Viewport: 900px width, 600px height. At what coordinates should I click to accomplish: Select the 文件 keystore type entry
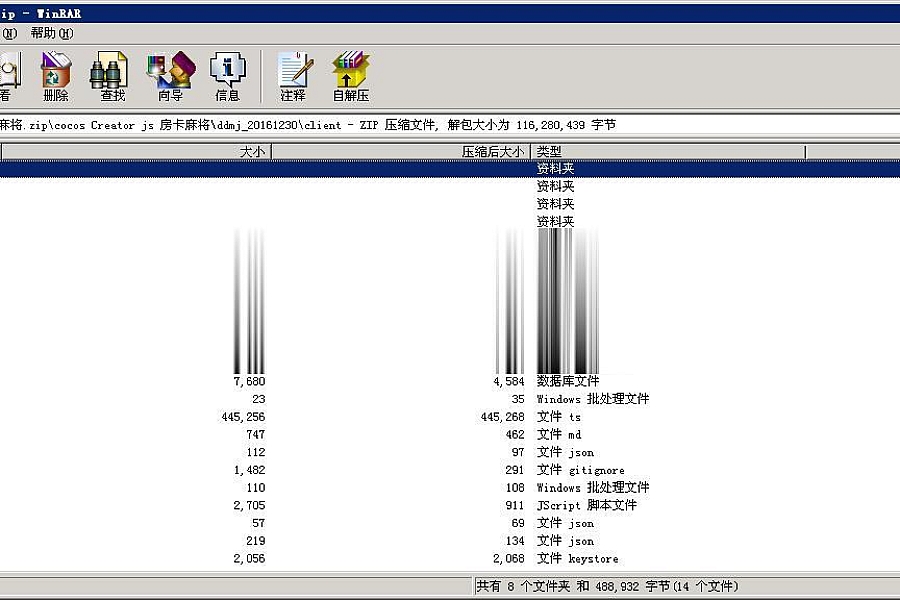pyautogui.click(x=577, y=559)
